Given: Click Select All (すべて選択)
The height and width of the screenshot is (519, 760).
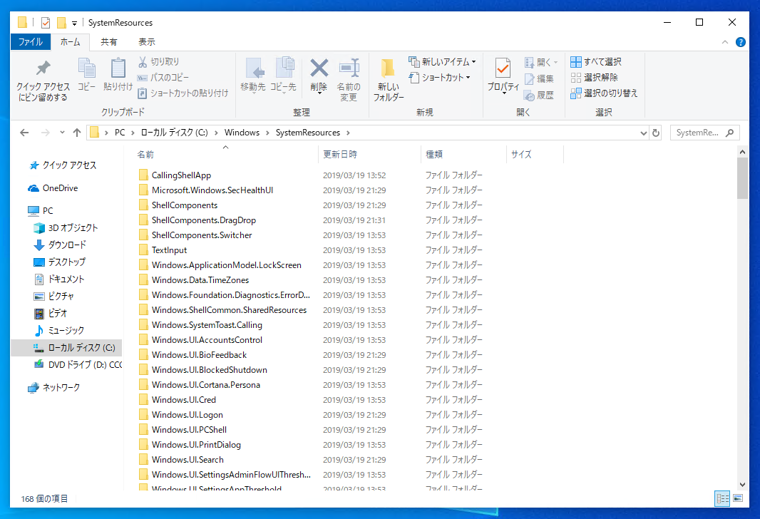Looking at the screenshot, I should click(x=596, y=62).
